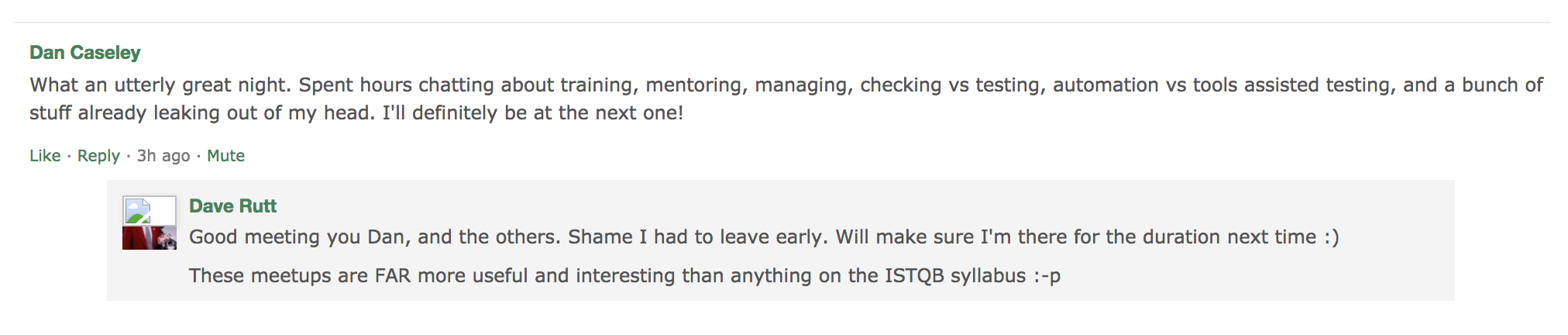Image resolution: width=1568 pixels, height=335 pixels.
Task: Click the 3h ago timestamp
Action: pos(163,156)
